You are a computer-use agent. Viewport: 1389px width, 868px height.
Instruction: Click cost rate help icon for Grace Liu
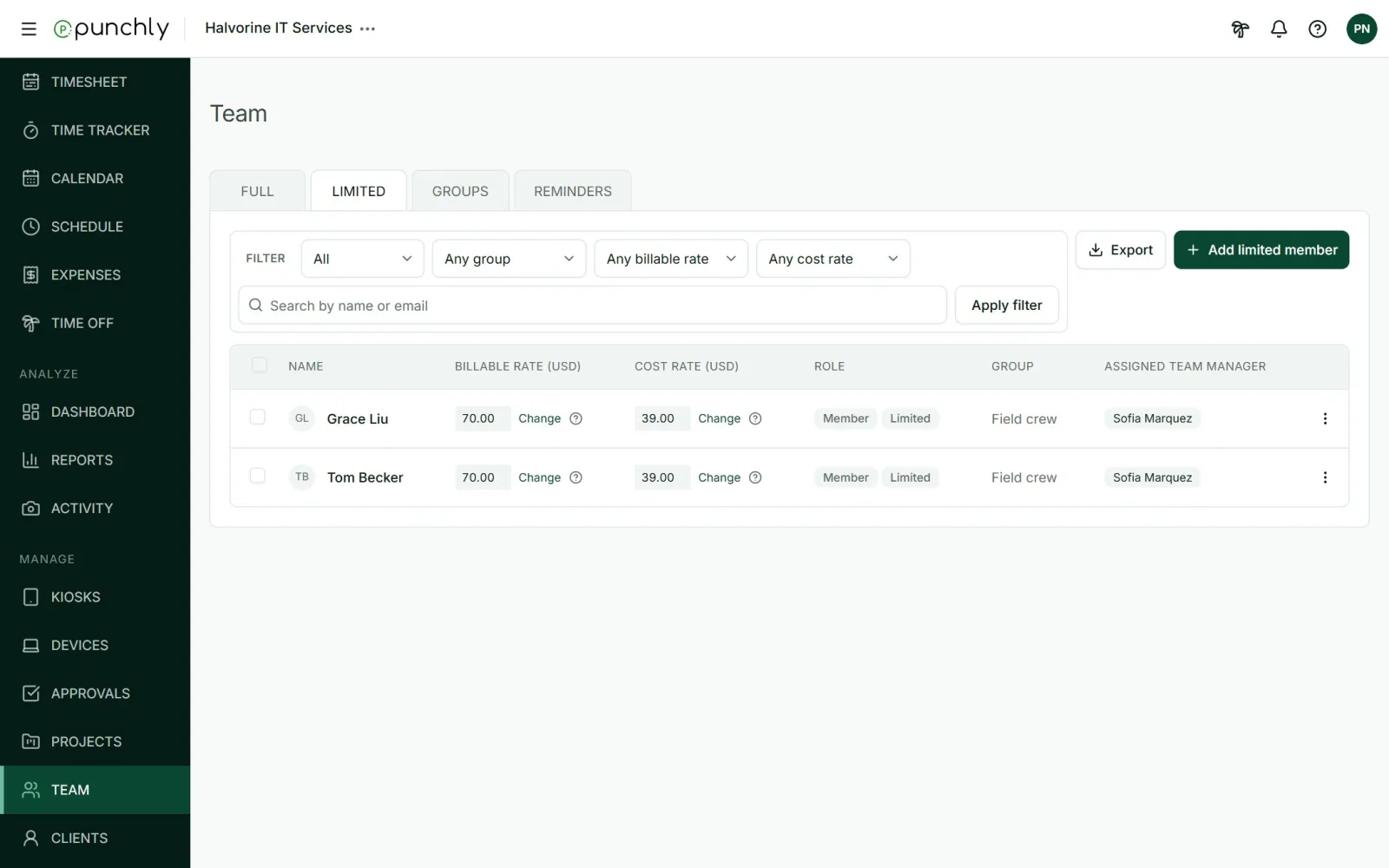tap(755, 418)
